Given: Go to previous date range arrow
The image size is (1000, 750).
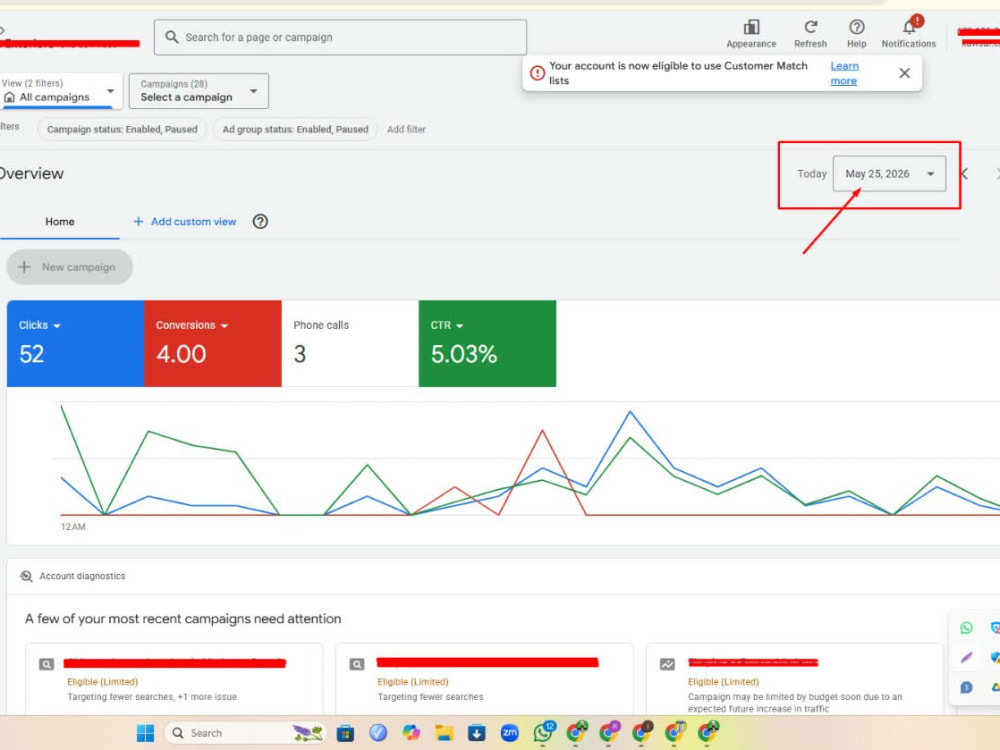Looking at the screenshot, I should click(965, 173).
